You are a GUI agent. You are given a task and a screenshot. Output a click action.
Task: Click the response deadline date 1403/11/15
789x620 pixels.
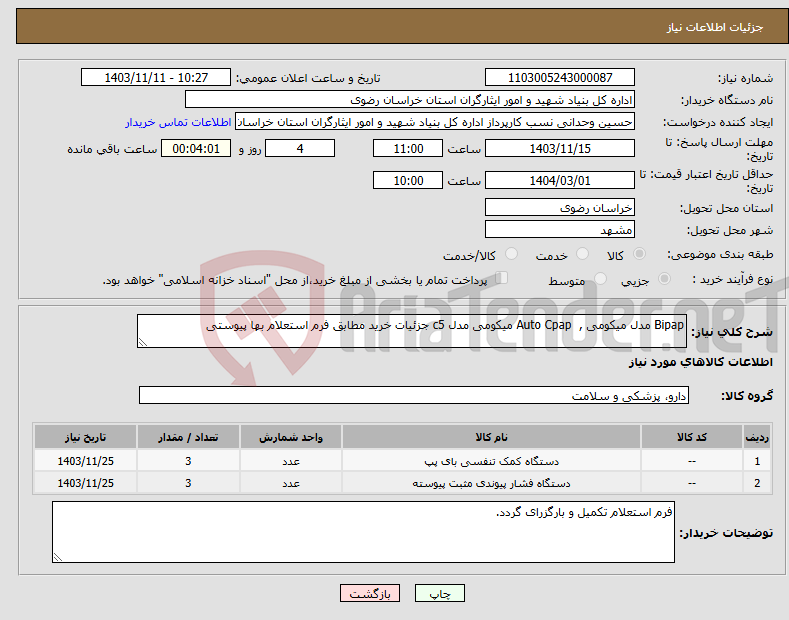click(x=560, y=148)
